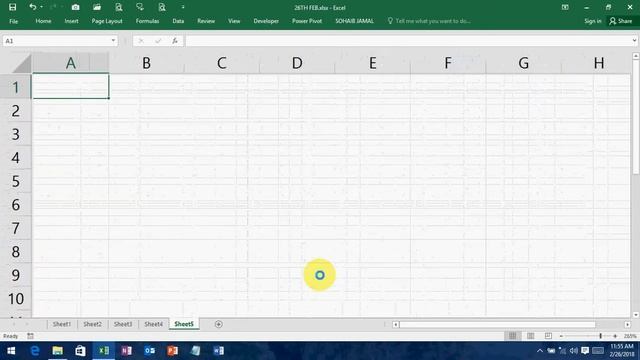Click the formula bar Cancel X icon

[x=141, y=41]
